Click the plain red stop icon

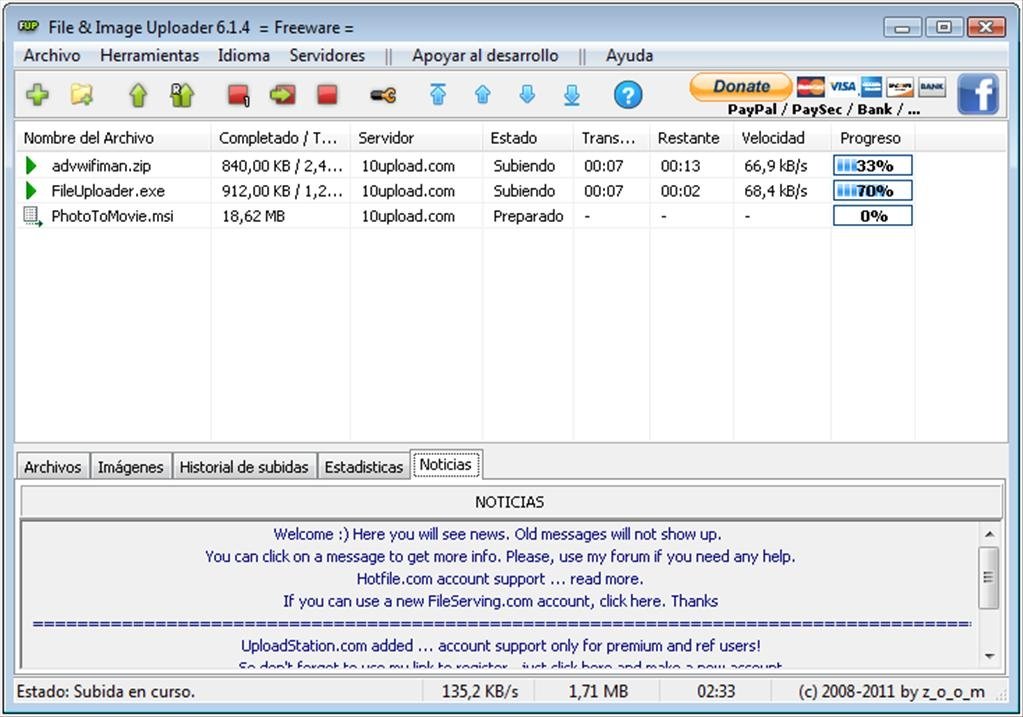pyautogui.click(x=328, y=95)
